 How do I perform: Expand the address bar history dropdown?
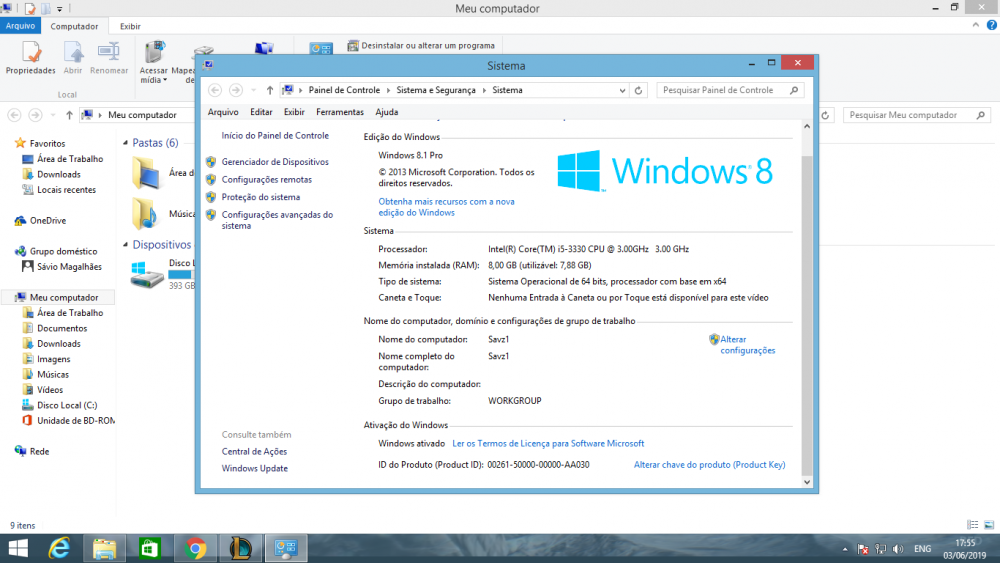621,90
